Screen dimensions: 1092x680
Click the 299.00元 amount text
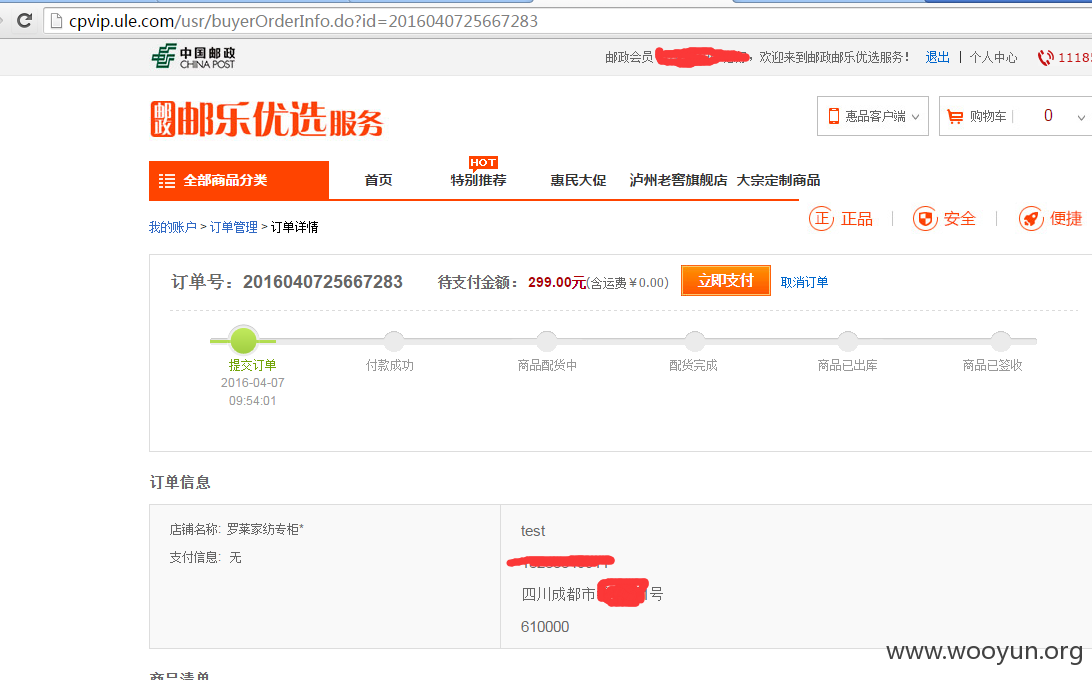[556, 282]
